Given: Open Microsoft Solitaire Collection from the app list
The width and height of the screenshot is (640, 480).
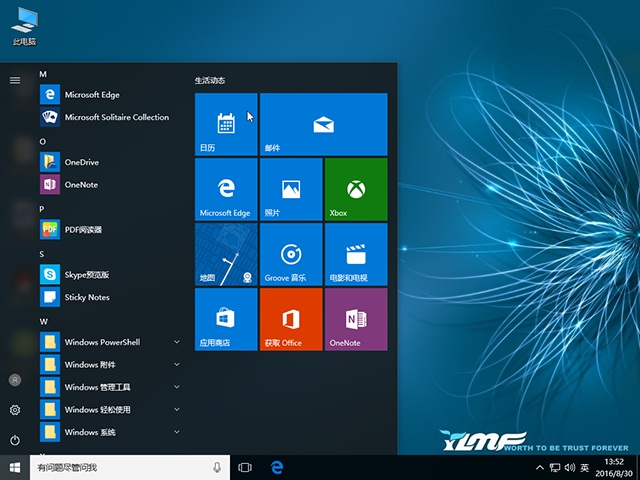Looking at the screenshot, I should [116, 117].
